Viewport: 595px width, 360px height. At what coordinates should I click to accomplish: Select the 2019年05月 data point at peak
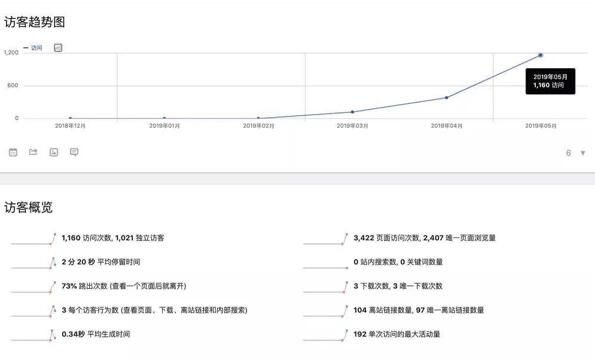point(541,55)
